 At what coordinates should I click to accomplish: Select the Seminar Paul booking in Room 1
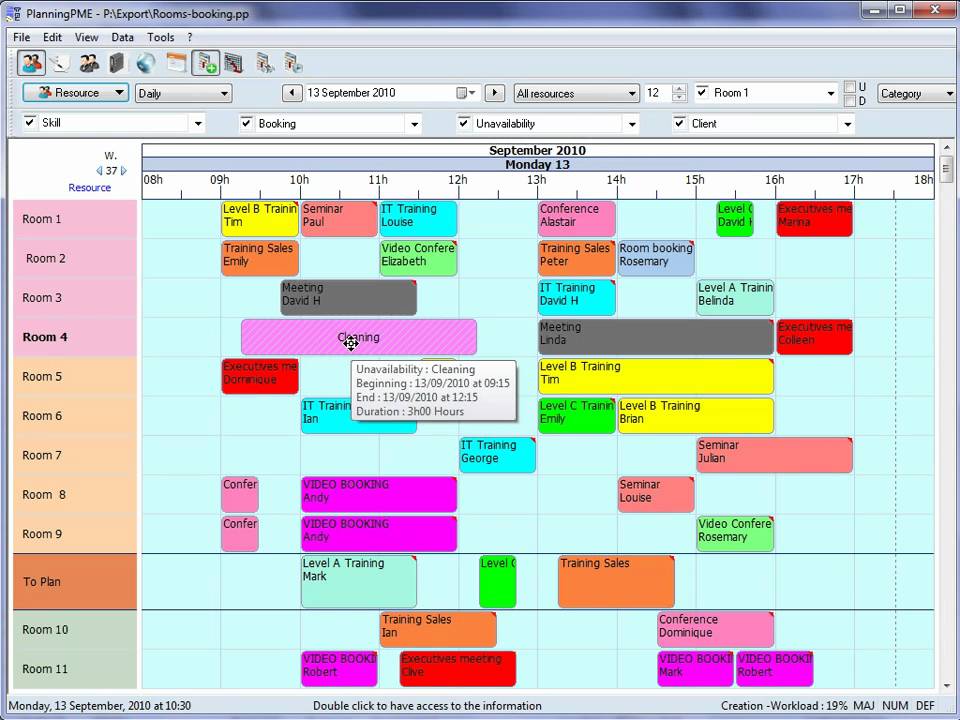339,219
